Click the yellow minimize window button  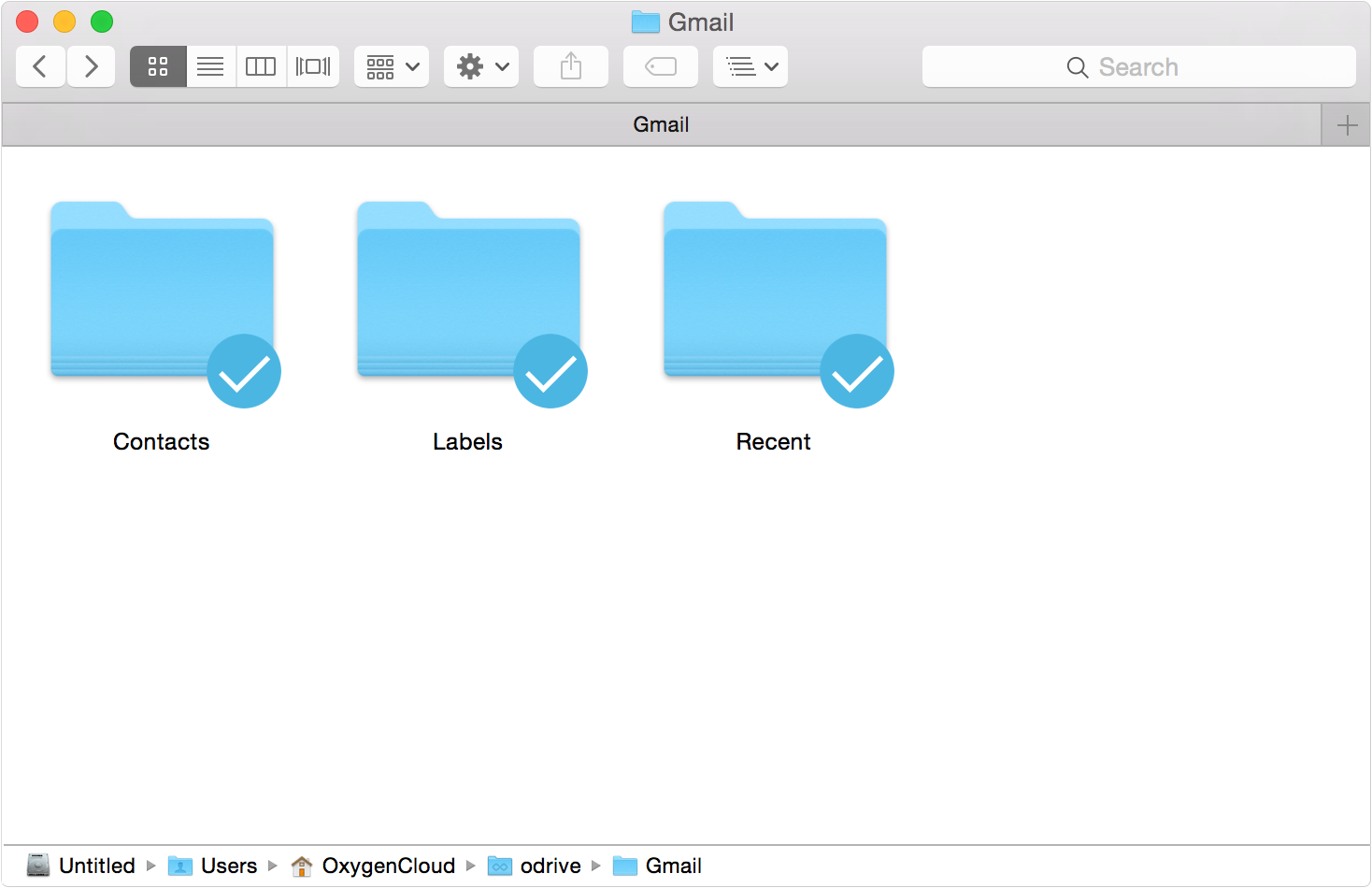tap(64, 21)
